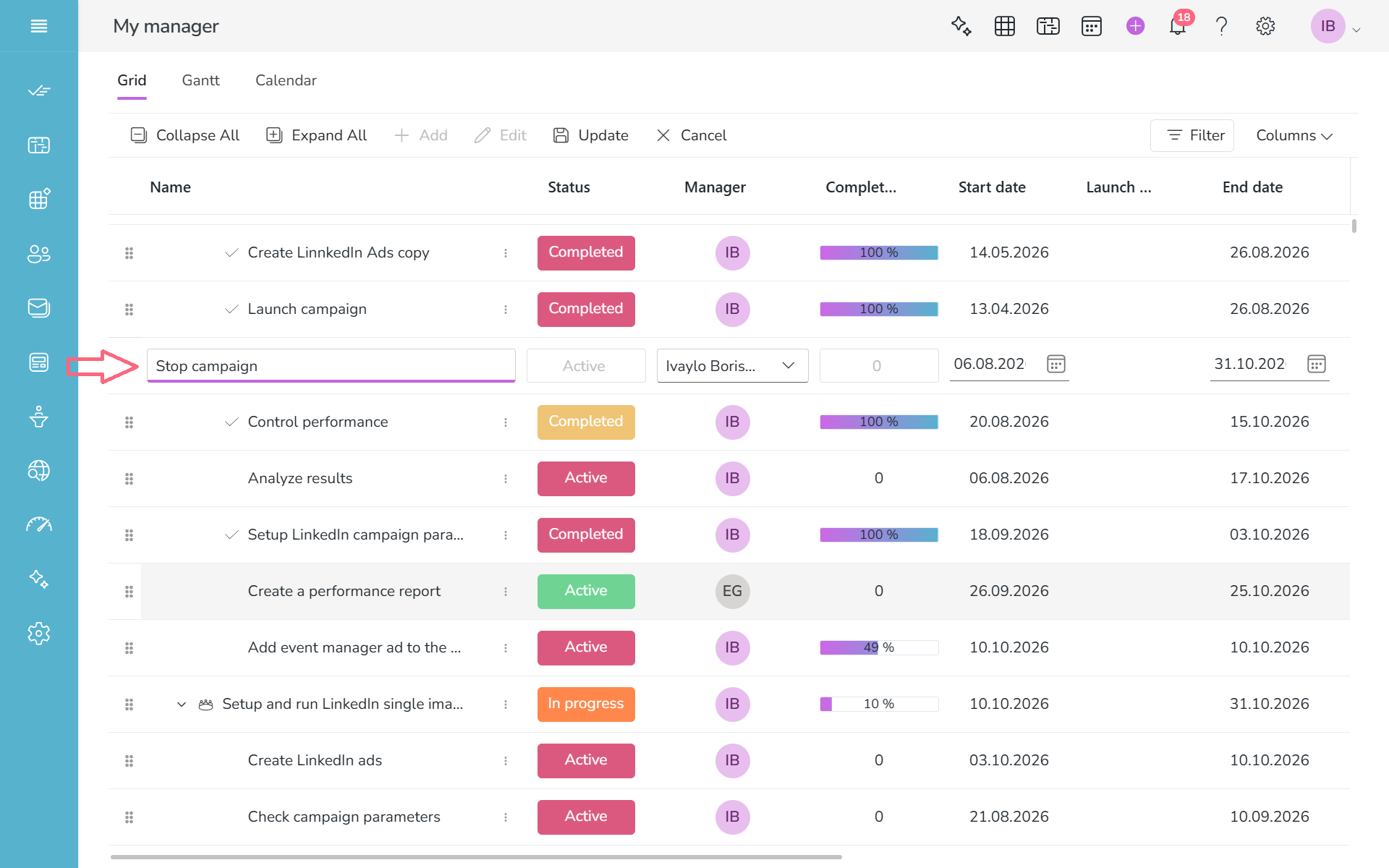Open the grid table icon in header

[x=1005, y=26]
